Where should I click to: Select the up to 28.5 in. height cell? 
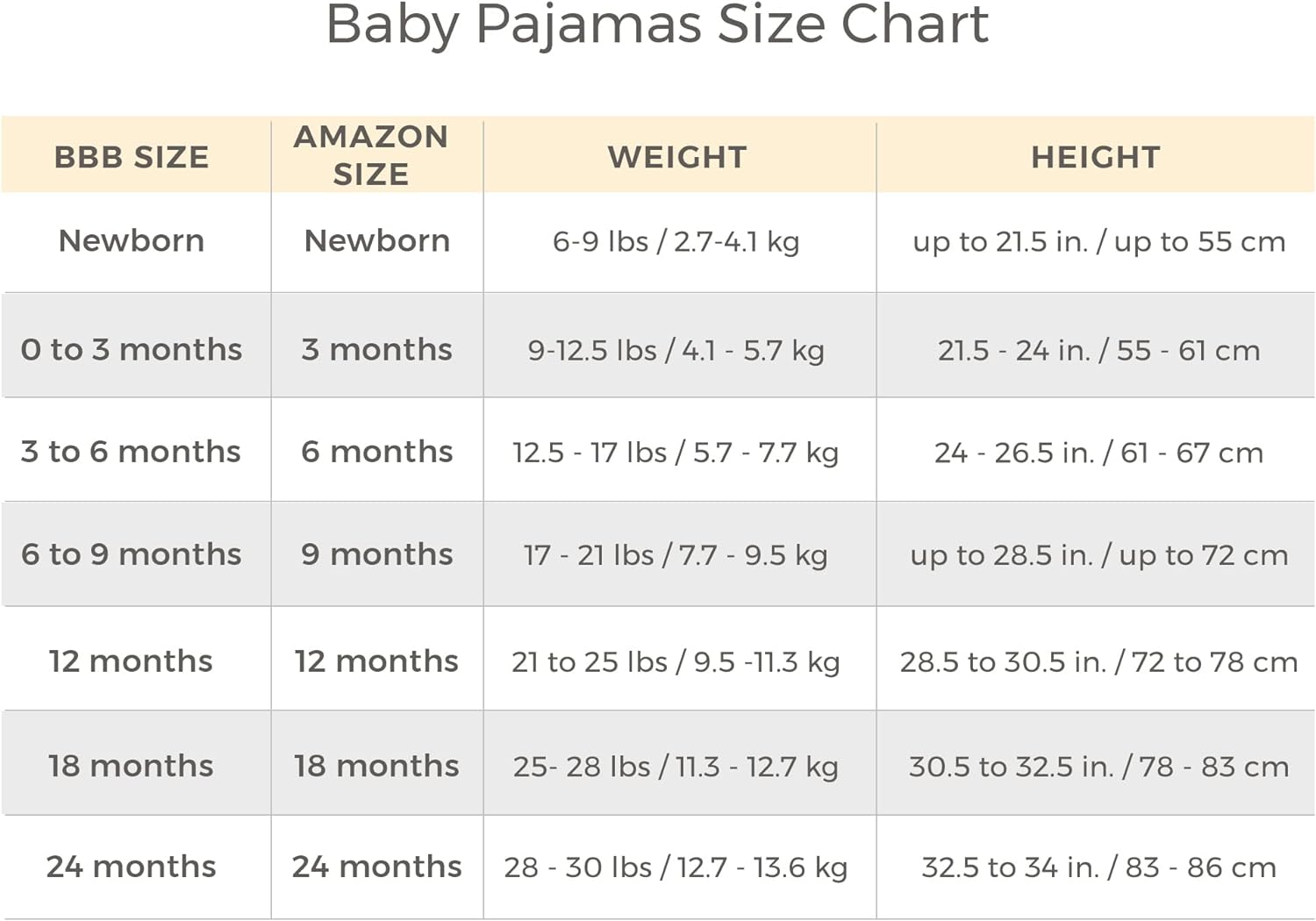[1099, 555]
